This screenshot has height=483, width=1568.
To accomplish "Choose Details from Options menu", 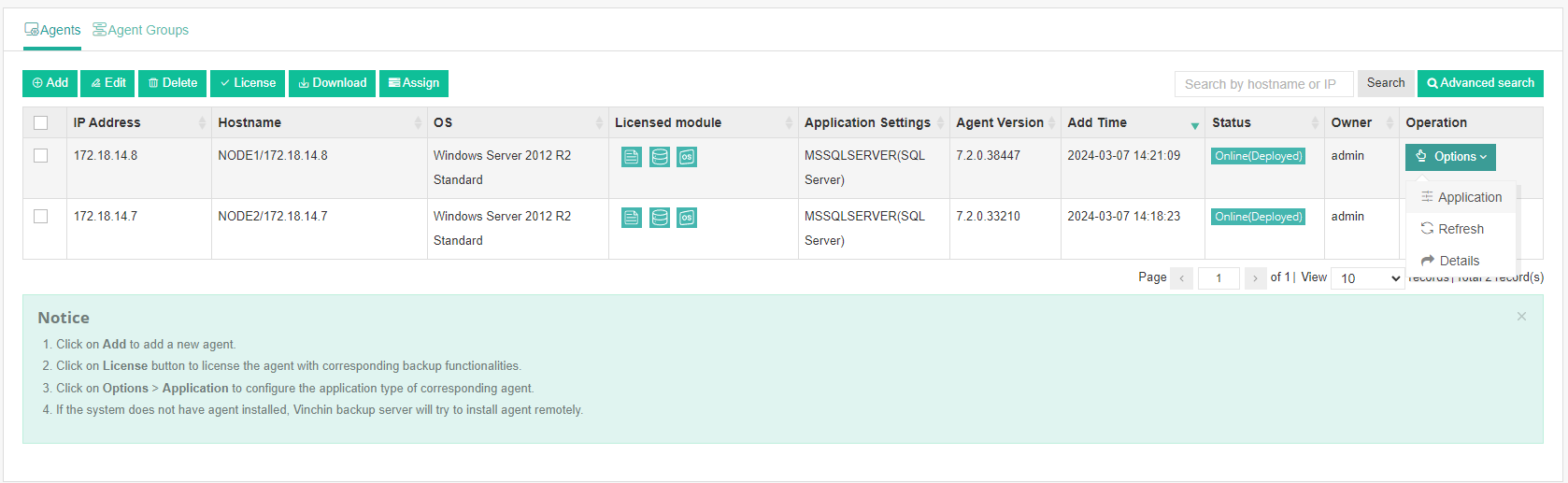I will click(x=1461, y=261).
